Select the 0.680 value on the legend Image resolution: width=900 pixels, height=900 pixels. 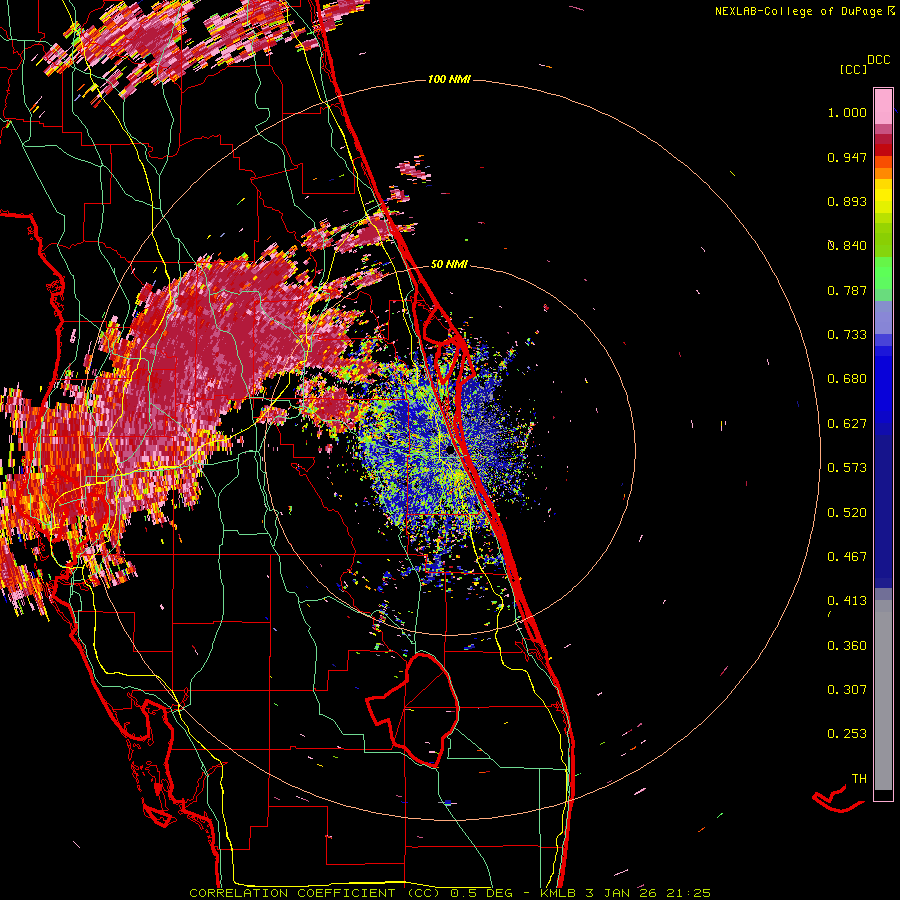tap(847, 379)
